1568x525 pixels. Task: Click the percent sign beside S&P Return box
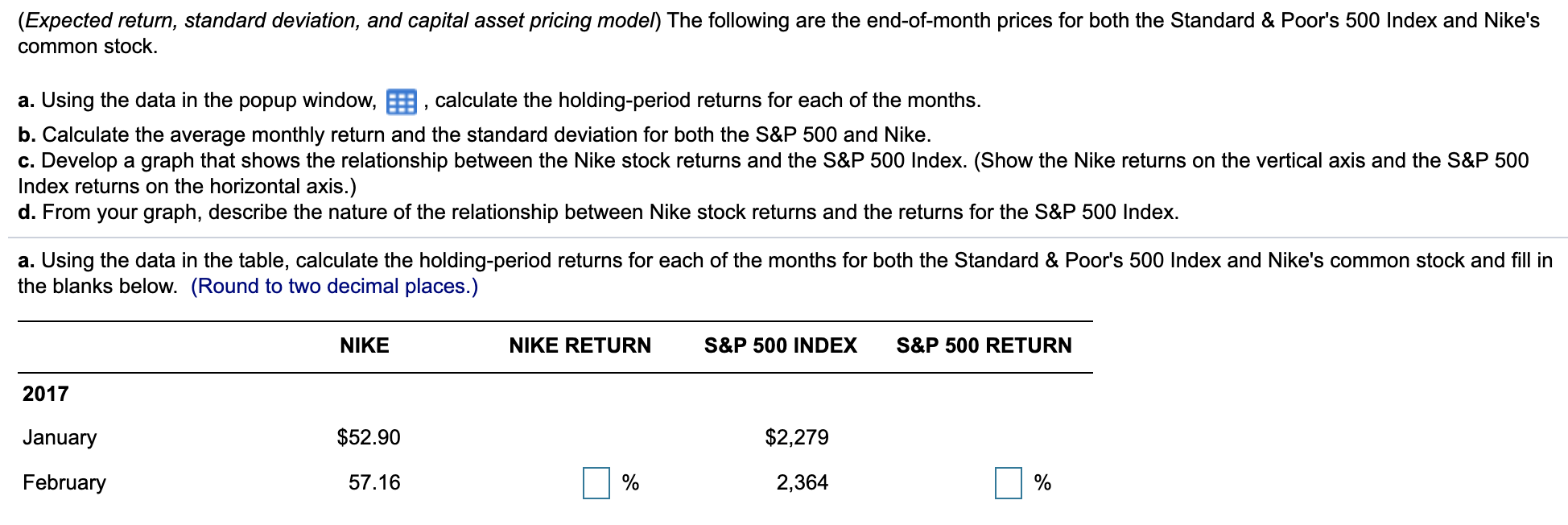(x=1042, y=483)
